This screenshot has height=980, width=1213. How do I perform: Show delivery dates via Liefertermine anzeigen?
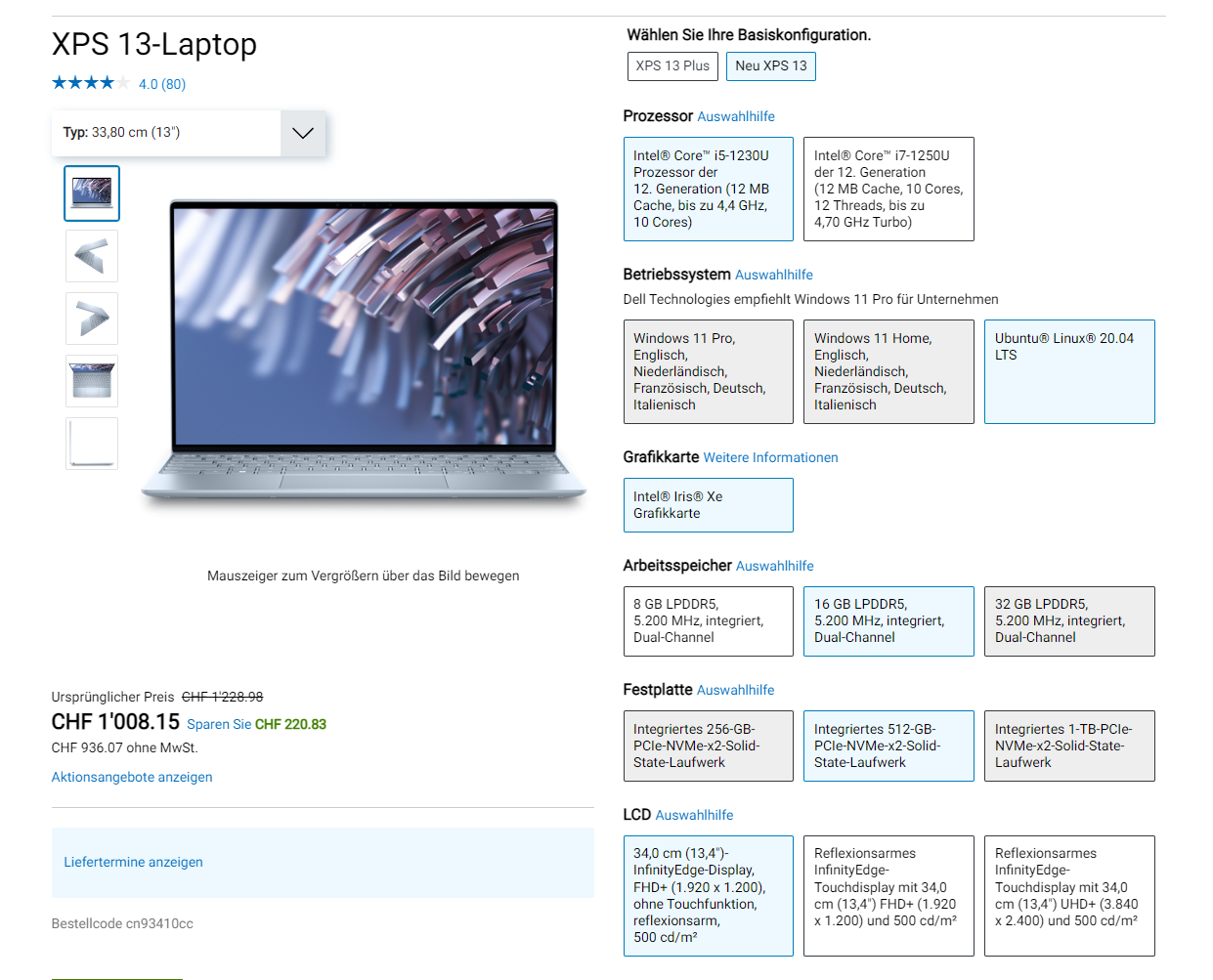tap(134, 862)
